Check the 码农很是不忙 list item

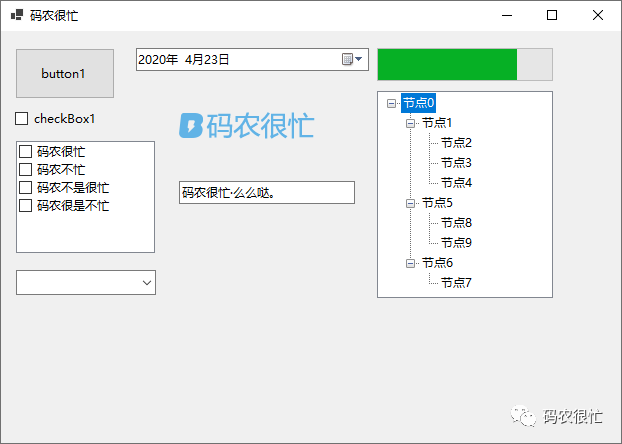(x=25, y=206)
